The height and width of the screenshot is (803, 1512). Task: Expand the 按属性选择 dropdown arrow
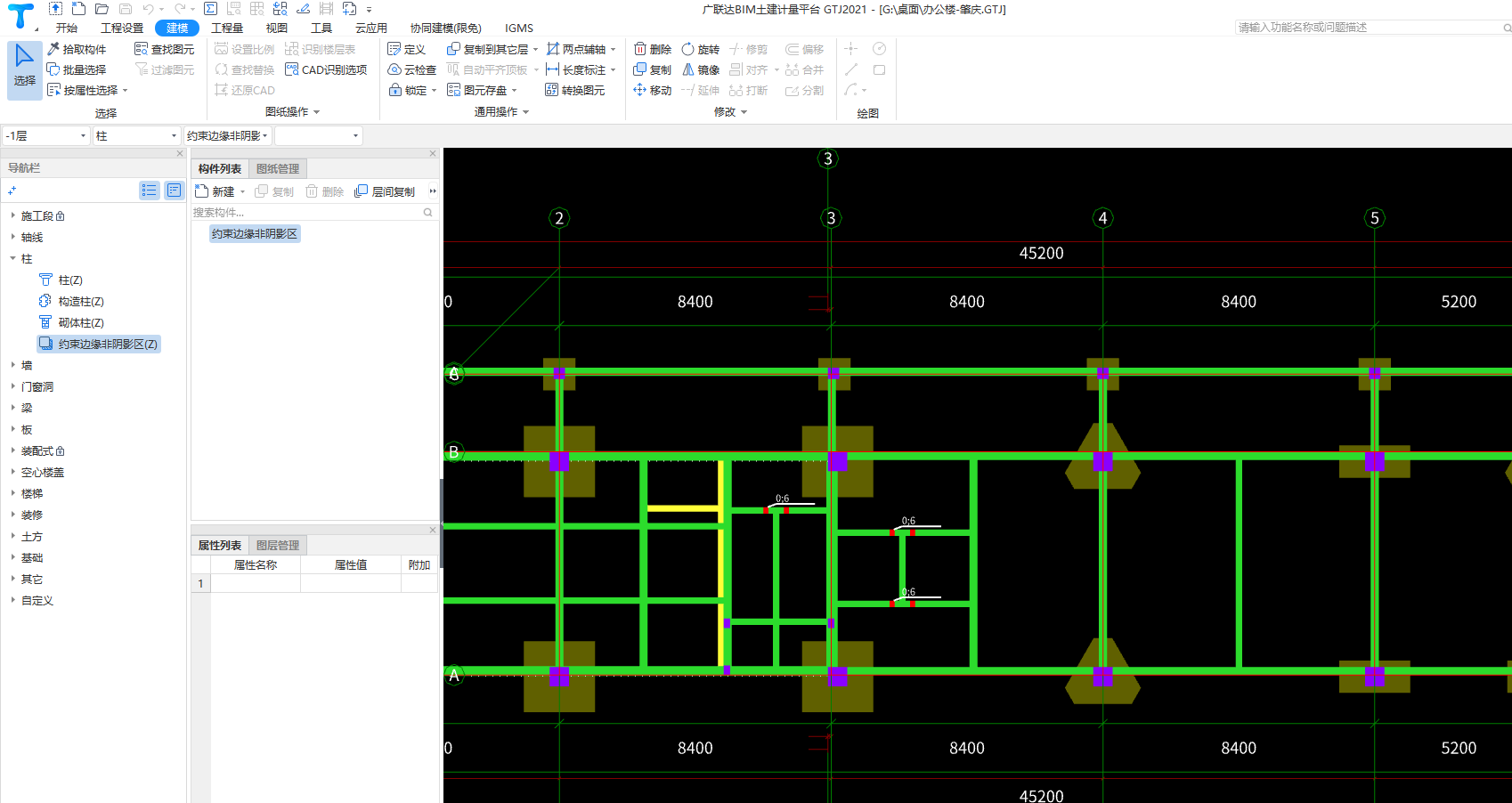[x=126, y=90]
